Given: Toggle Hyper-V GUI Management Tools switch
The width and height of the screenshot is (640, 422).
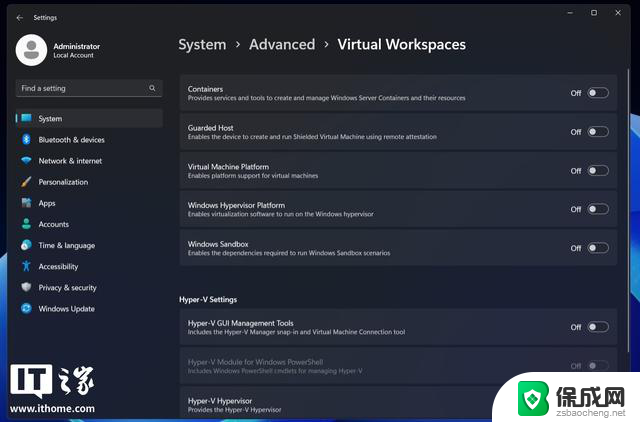Looking at the screenshot, I should pos(598,327).
